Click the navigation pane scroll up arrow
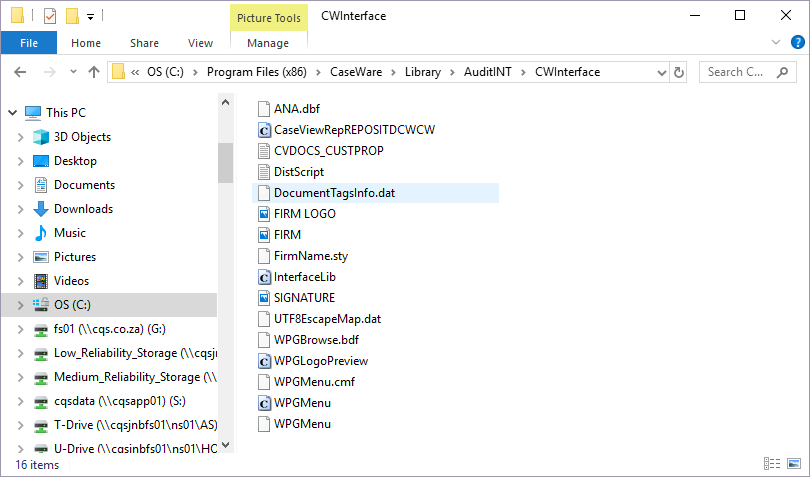The width and height of the screenshot is (810, 477). point(225,102)
